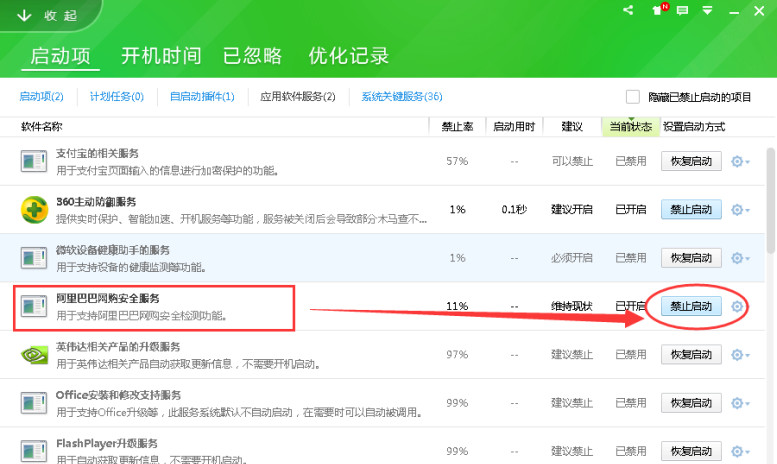Click the 微软设备健康助手 program icon
Screen dimensions: 777x464
click(x=34, y=258)
